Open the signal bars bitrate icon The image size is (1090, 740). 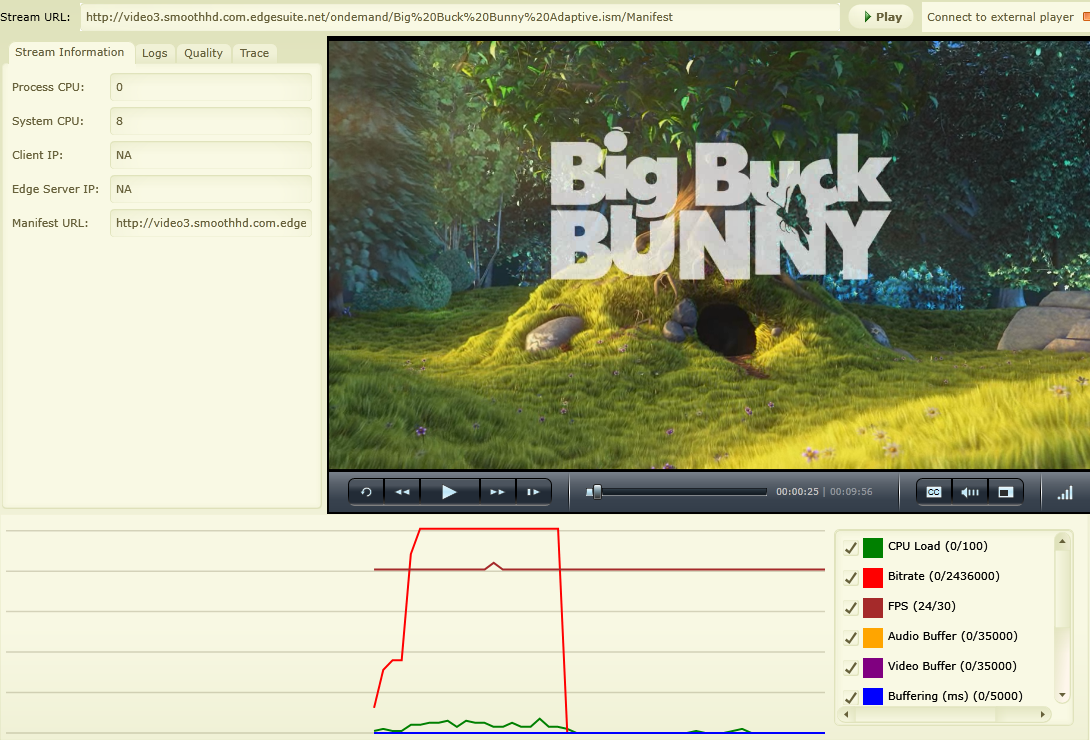(x=1065, y=493)
